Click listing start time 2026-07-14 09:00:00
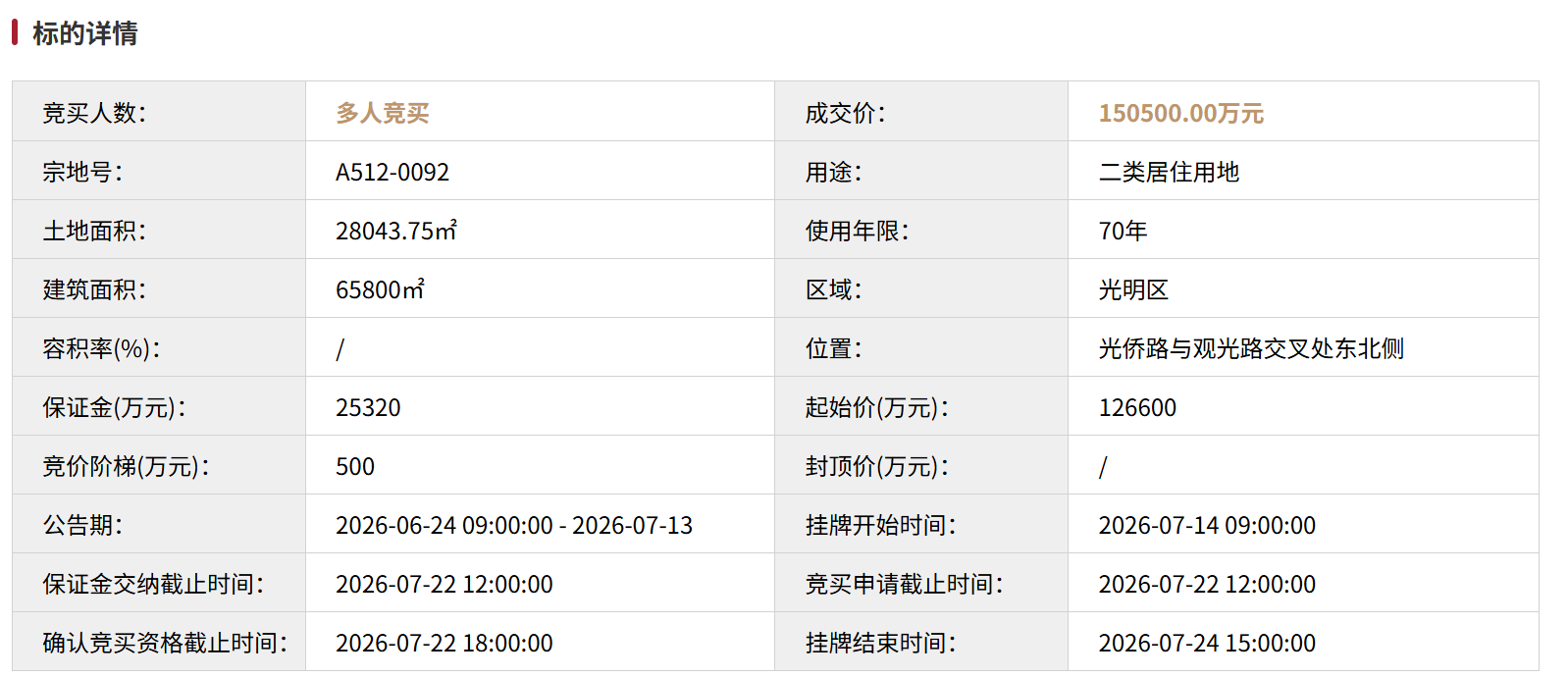Screen dimensions: 1568x677 tap(1207, 525)
